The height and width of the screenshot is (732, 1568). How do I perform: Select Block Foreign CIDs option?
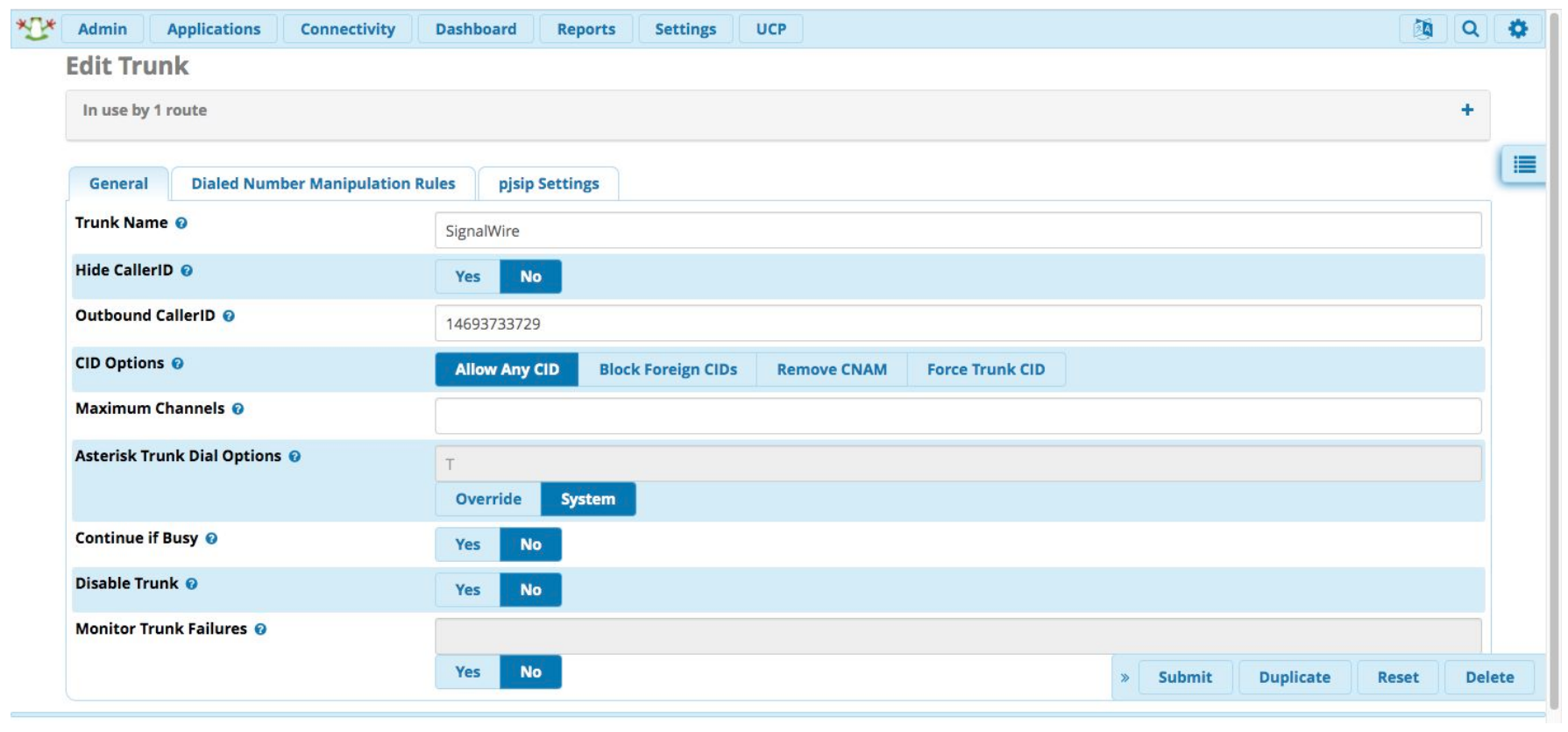pyautogui.click(x=667, y=370)
